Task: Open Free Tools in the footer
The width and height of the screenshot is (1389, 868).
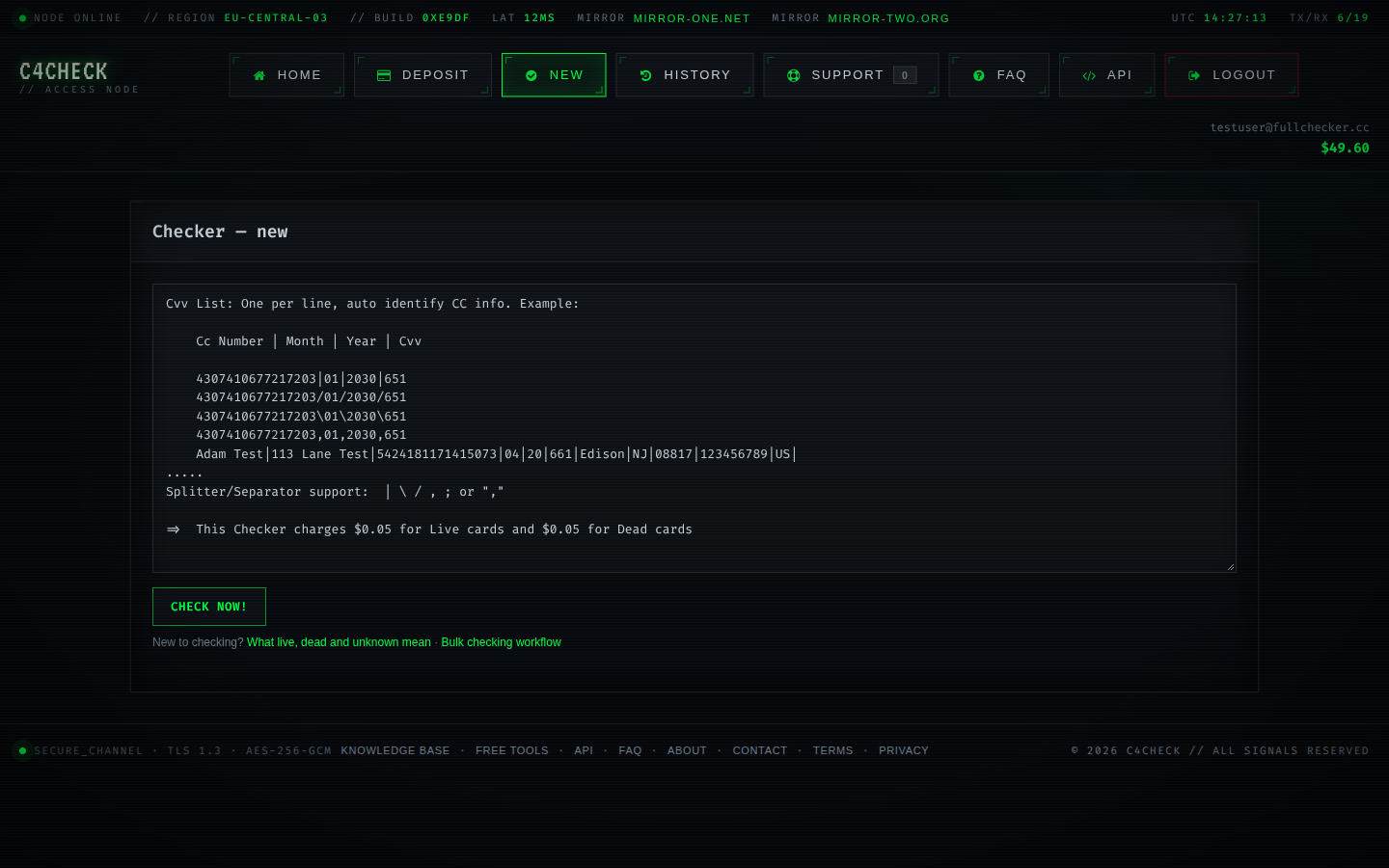Action: [512, 750]
